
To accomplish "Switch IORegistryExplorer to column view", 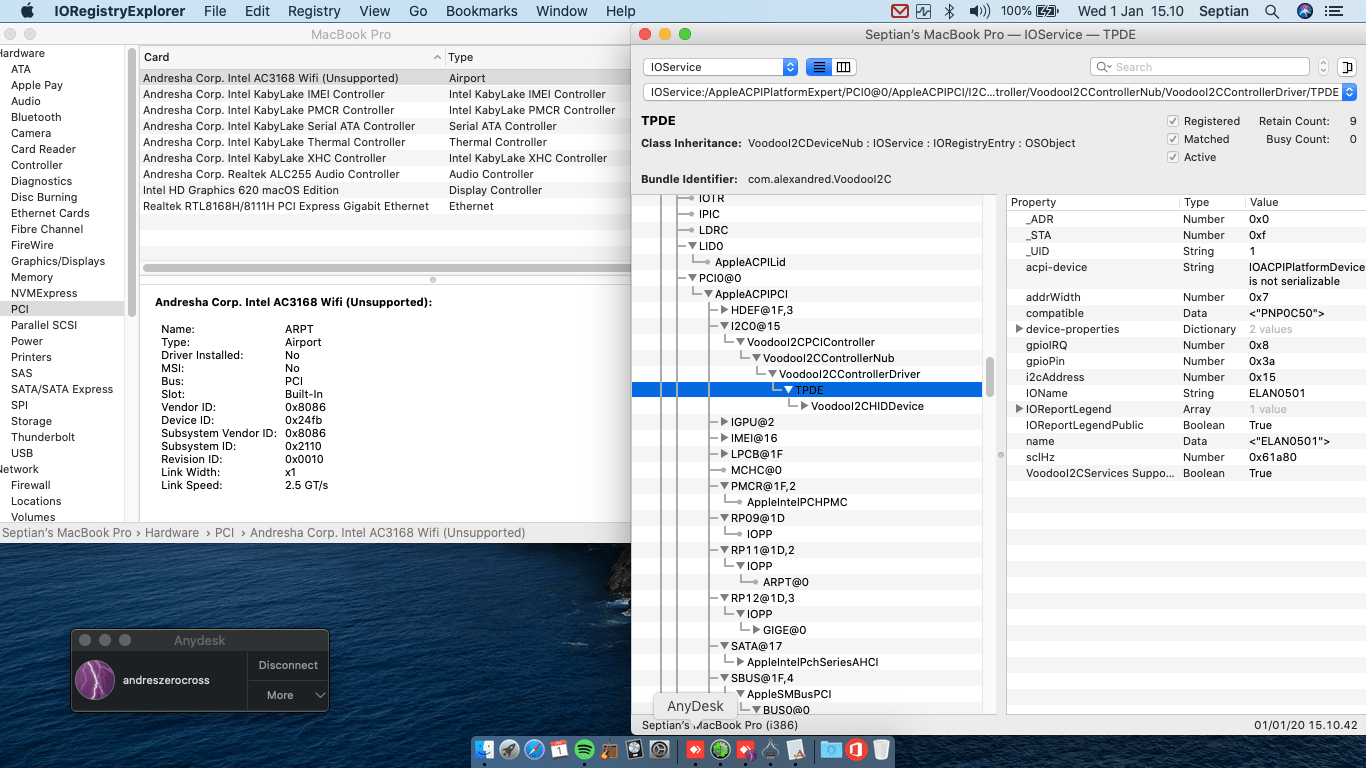I will tap(843, 67).
